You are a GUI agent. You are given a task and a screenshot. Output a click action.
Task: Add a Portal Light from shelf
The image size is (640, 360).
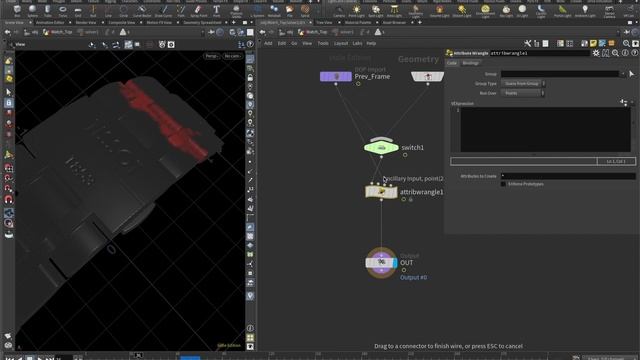(562, 11)
